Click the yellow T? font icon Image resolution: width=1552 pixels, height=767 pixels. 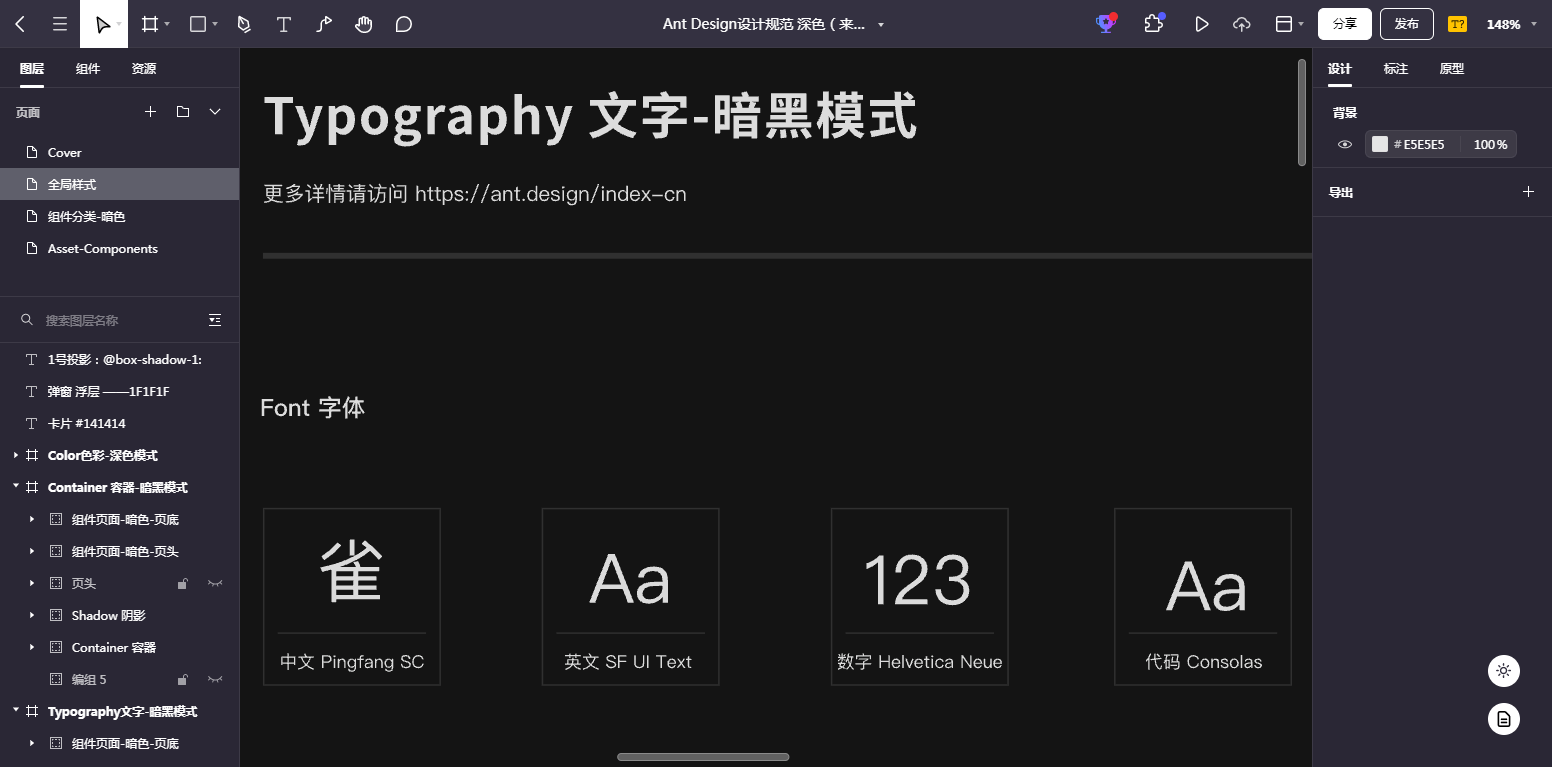[x=1458, y=24]
